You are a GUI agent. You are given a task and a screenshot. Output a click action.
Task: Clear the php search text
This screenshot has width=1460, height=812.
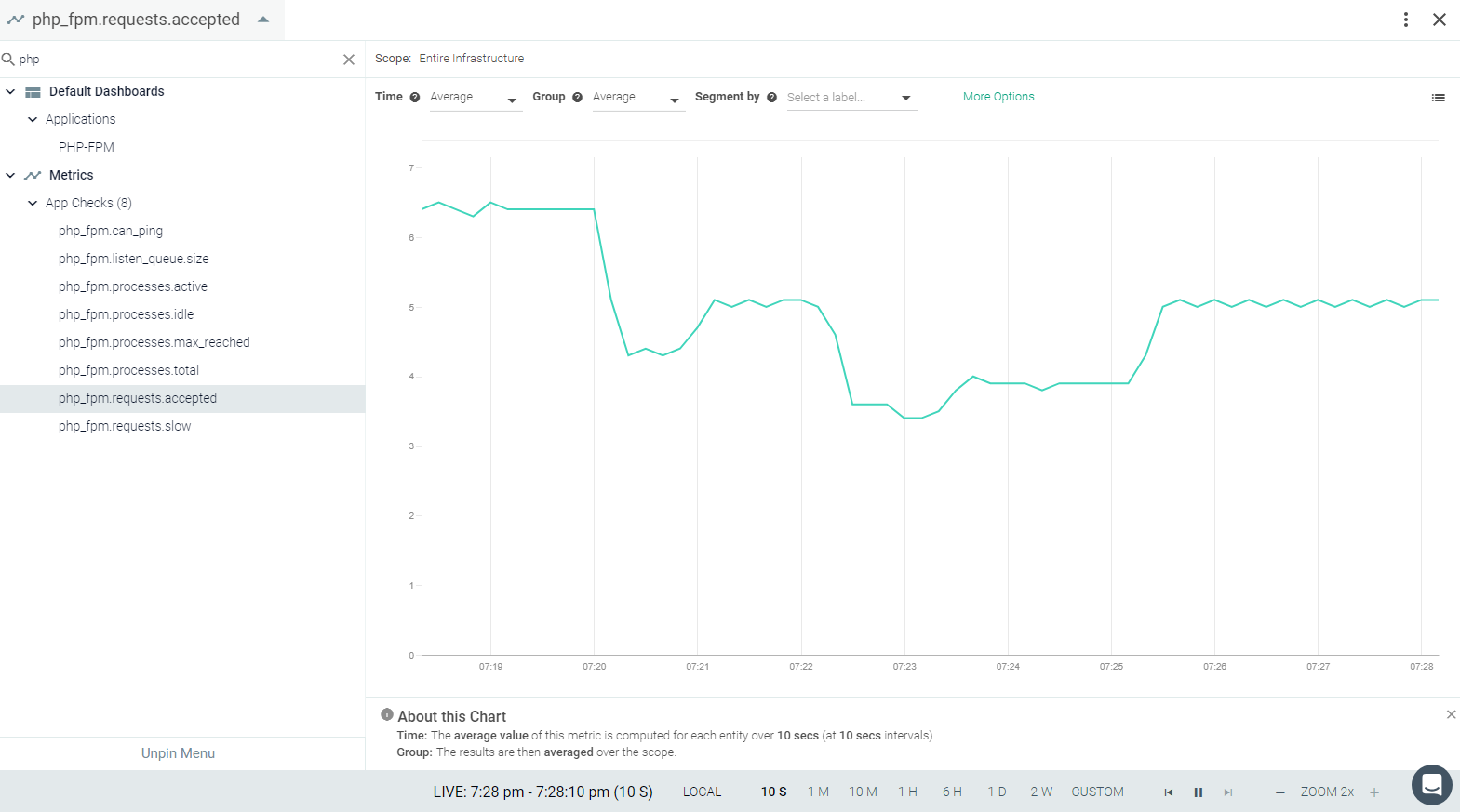point(349,60)
